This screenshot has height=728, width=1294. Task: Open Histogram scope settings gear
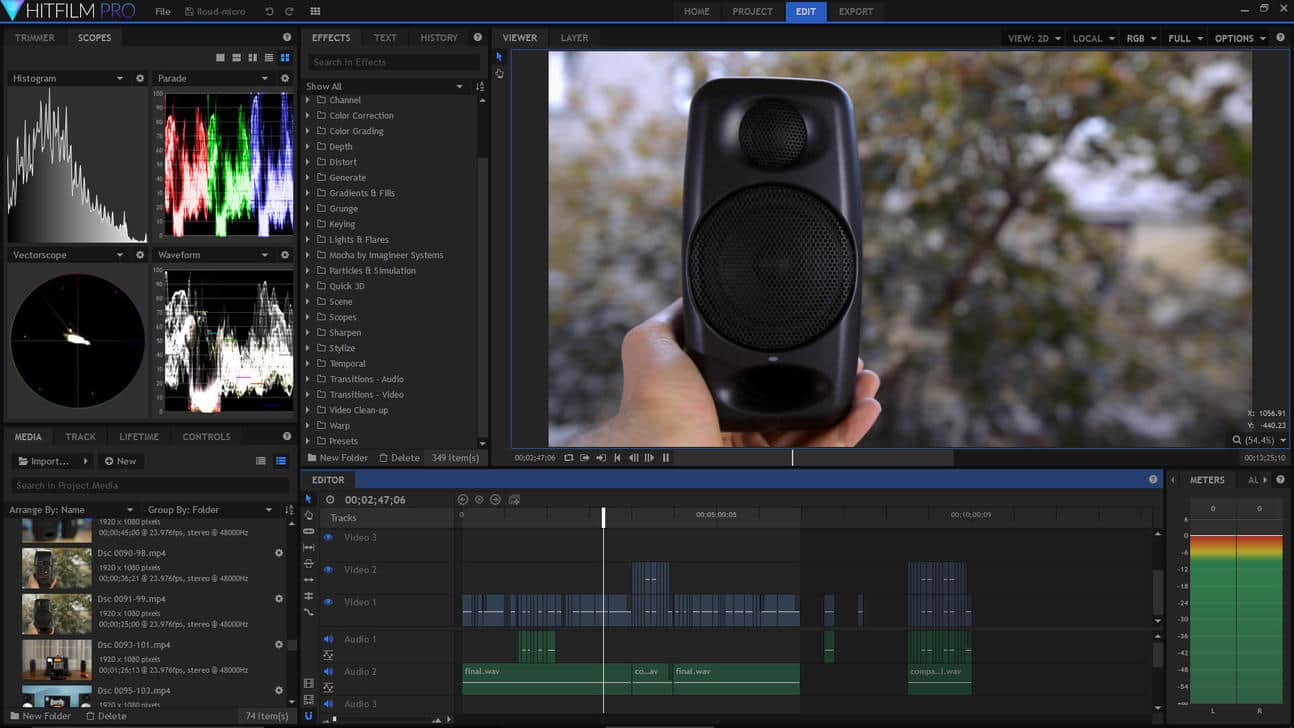(140, 78)
